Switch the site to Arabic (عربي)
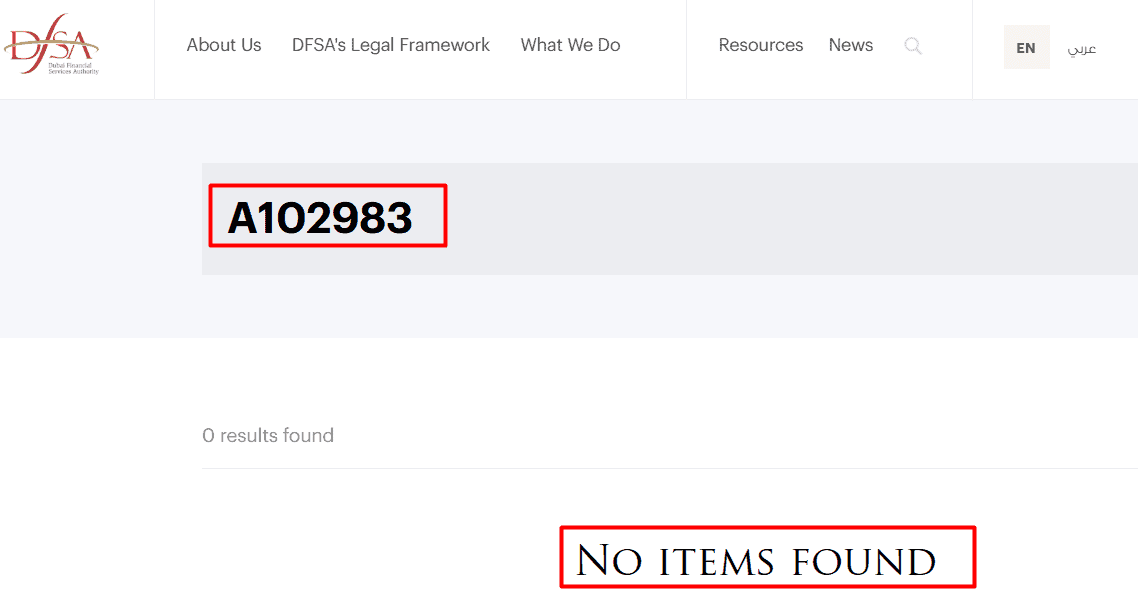The width and height of the screenshot is (1138, 610). [x=1081, y=48]
